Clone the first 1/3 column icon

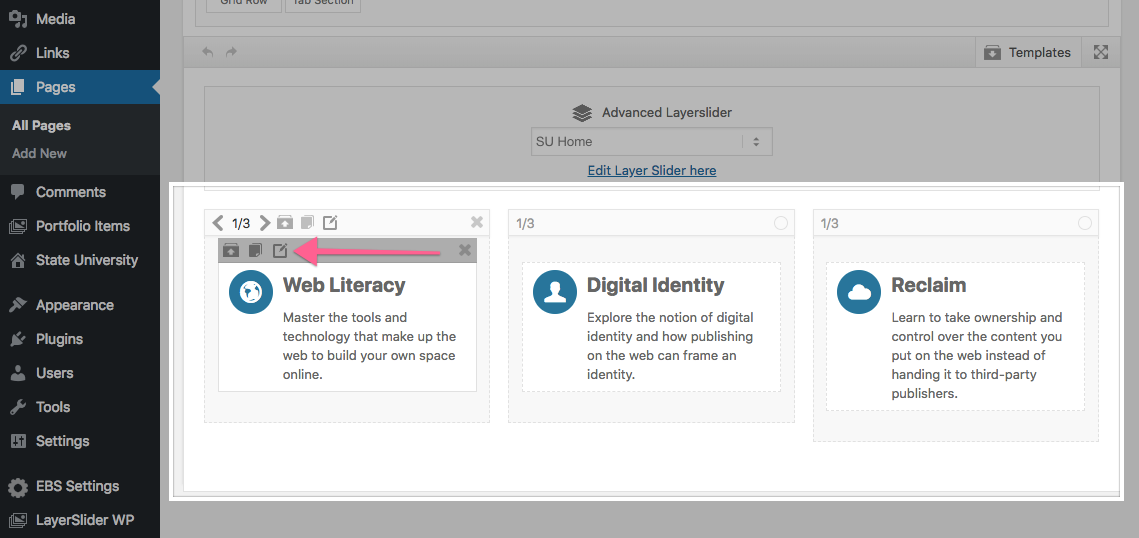tap(307, 222)
